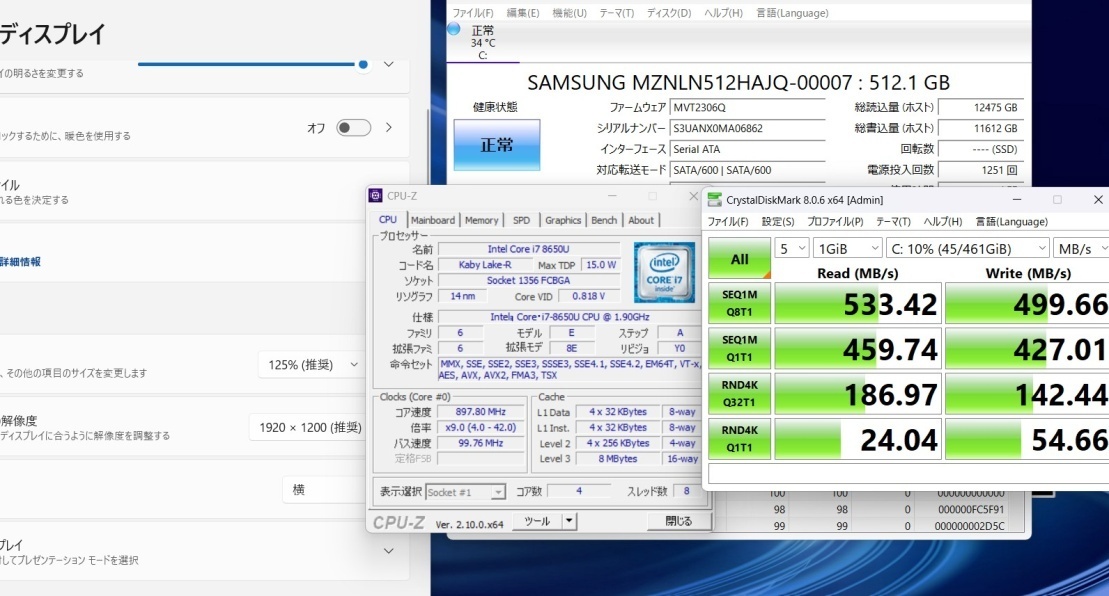Open CrystalDiskInfo 機能(U) menu
This screenshot has width=1109, height=596.
pos(569,13)
